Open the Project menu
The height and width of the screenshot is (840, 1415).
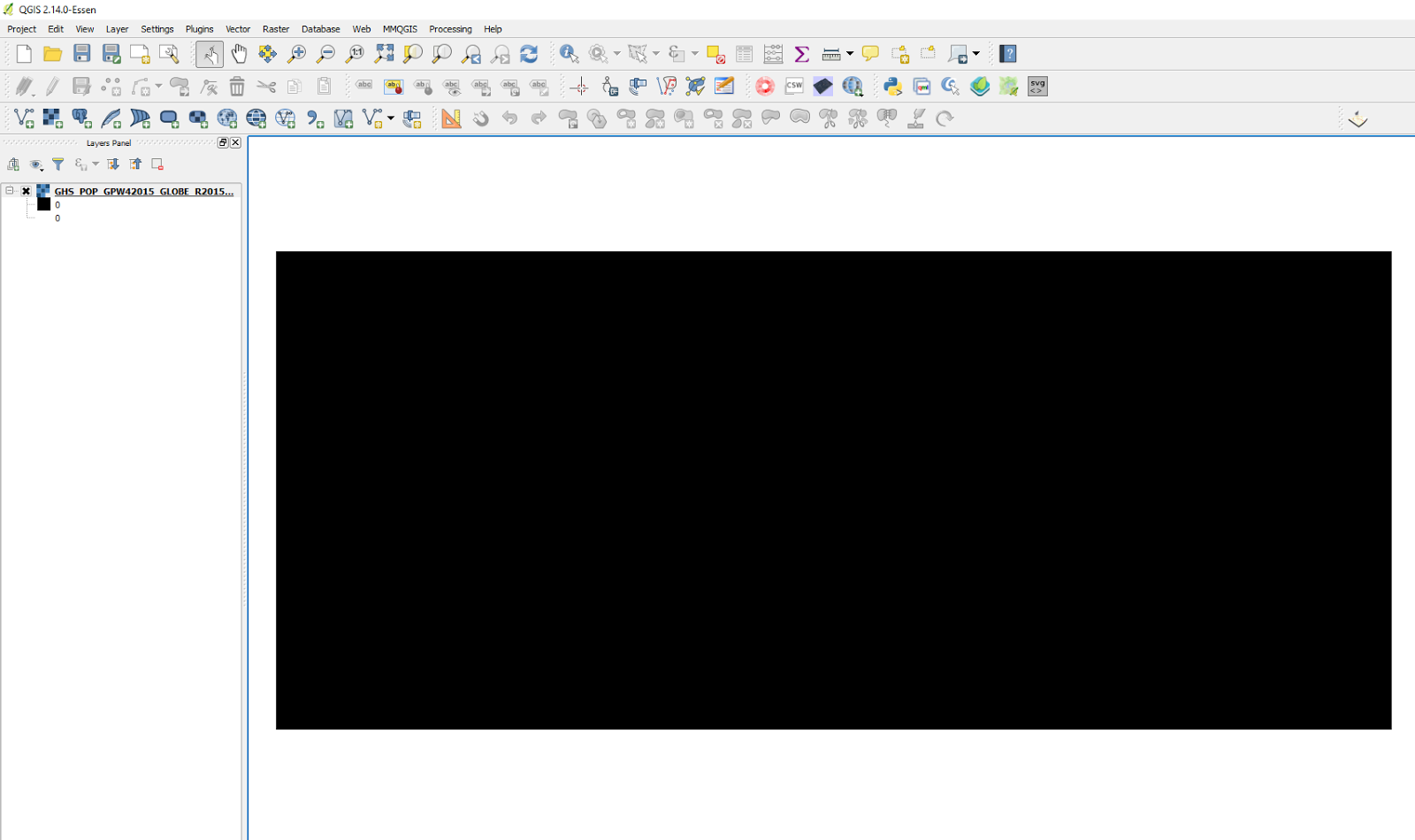click(22, 29)
